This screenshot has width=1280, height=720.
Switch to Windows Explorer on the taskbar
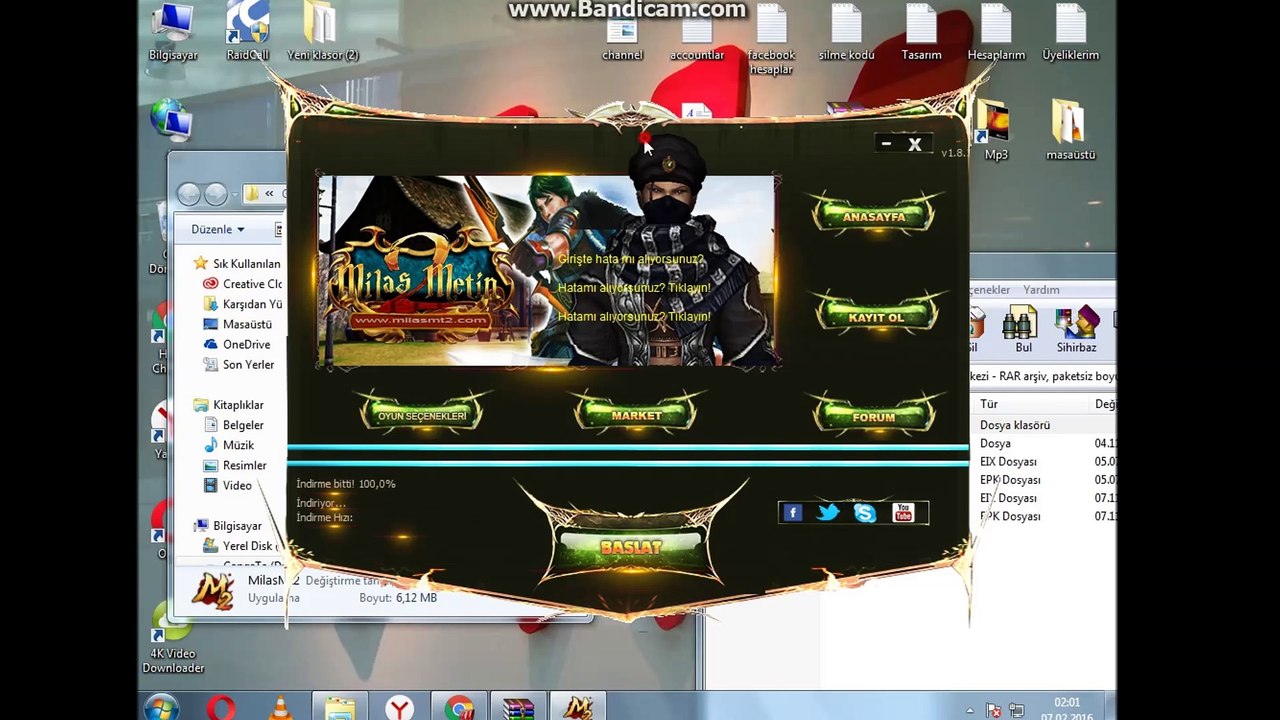coord(340,708)
